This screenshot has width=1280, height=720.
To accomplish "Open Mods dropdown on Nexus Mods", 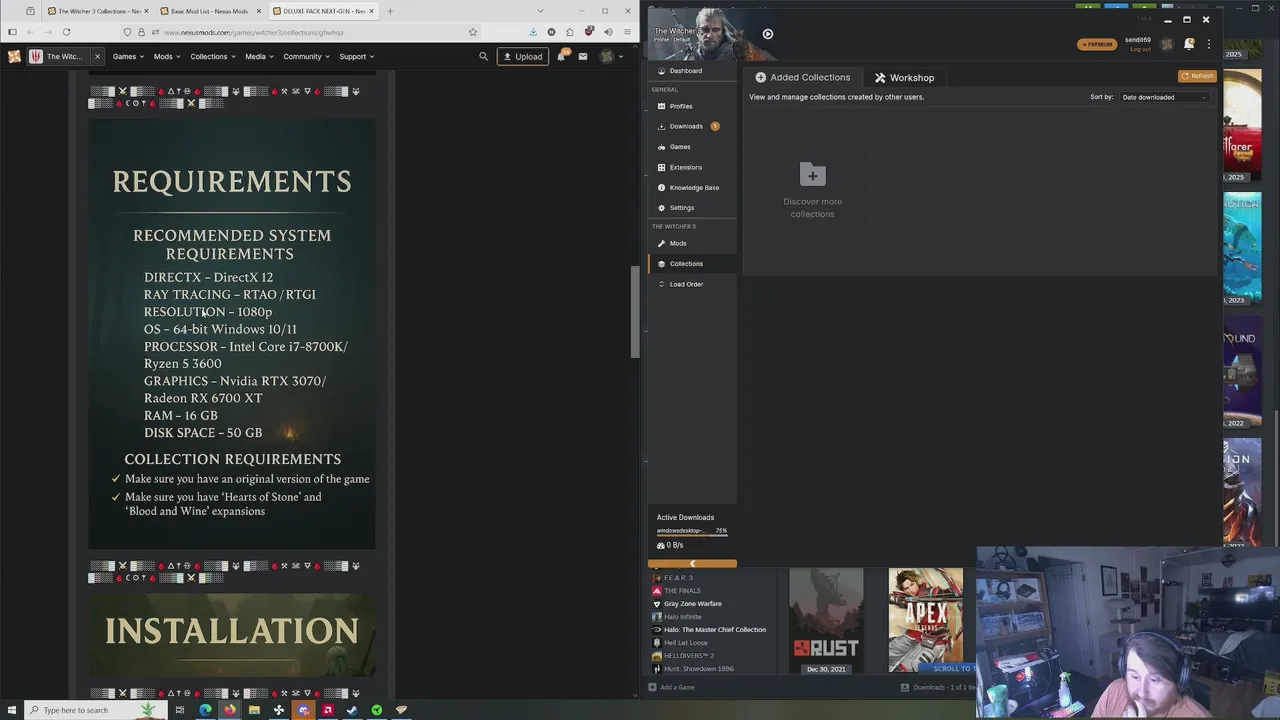I will pos(167,57).
